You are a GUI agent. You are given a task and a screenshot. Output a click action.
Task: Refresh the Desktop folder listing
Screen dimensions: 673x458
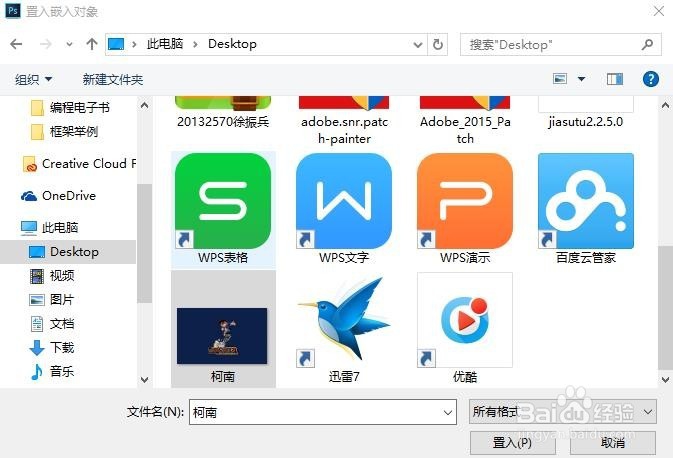click(437, 44)
